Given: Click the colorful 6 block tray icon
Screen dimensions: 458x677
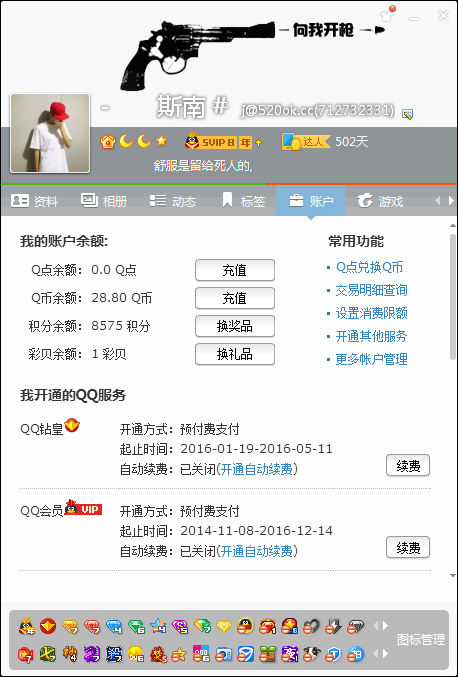Looking at the screenshot, I should pyautogui.click(x=202, y=655).
